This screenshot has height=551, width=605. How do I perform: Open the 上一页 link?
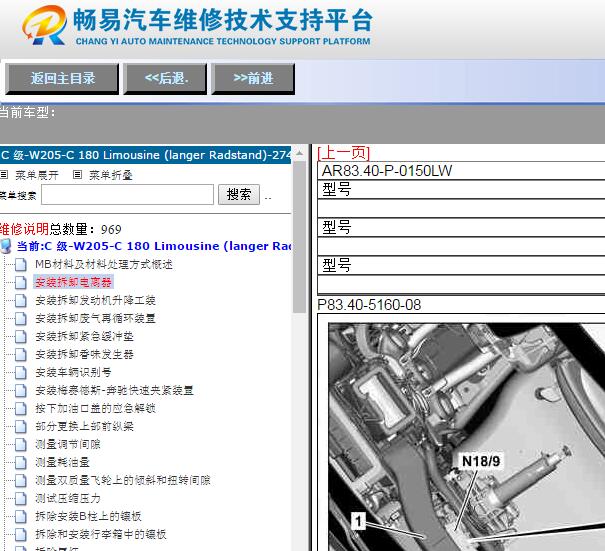coord(343,153)
